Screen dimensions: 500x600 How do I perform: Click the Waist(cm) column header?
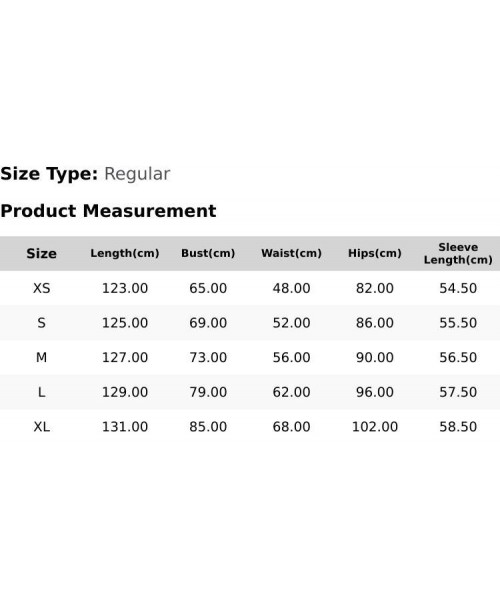click(x=292, y=253)
